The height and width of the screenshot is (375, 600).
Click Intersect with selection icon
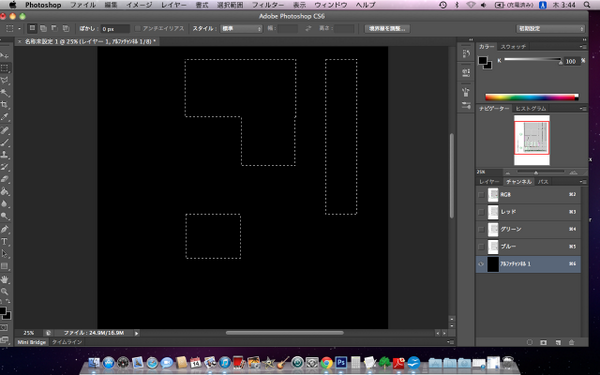coord(66,28)
